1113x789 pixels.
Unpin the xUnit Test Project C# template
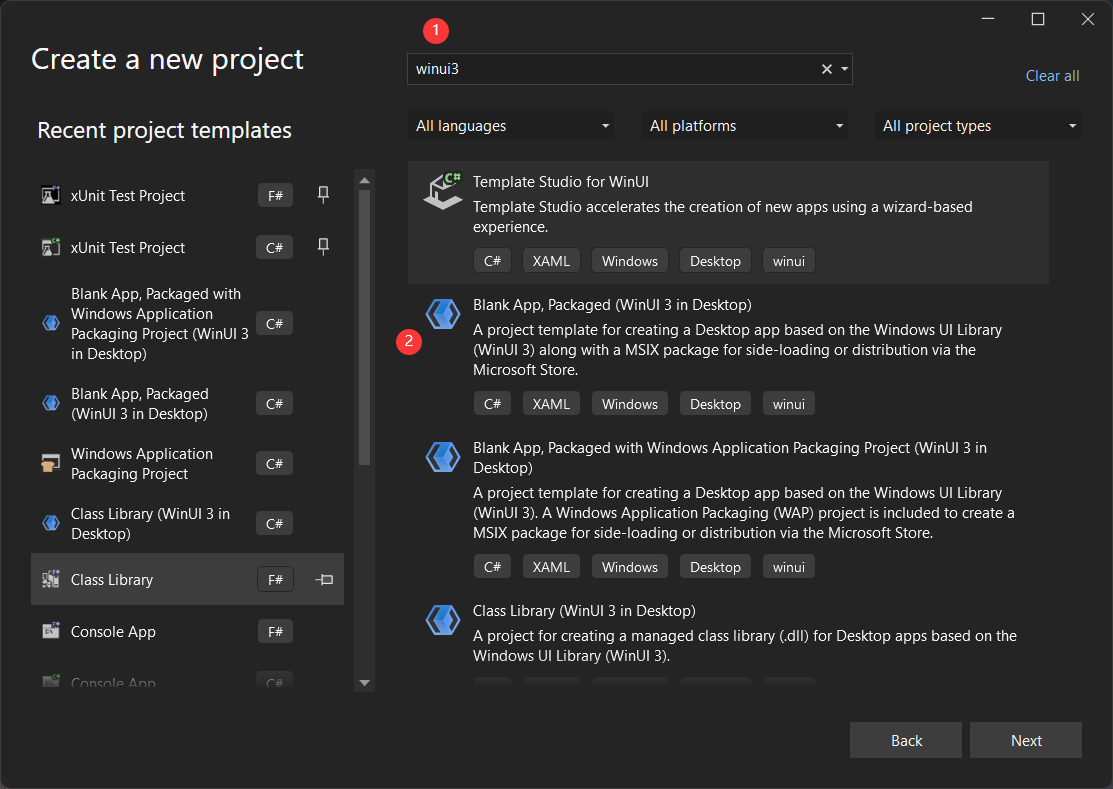tap(323, 247)
